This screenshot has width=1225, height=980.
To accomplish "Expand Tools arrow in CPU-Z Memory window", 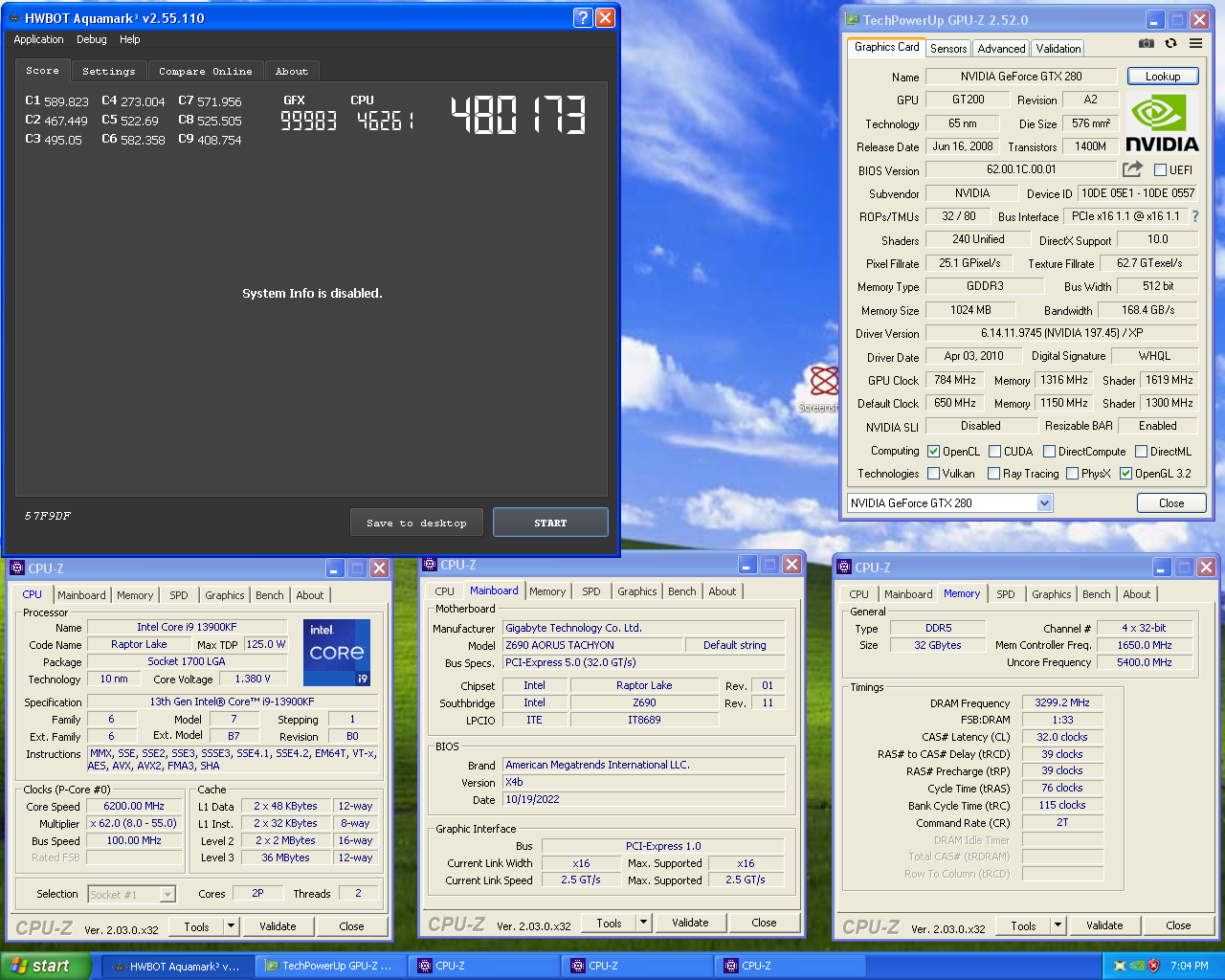I will pos(1058,925).
